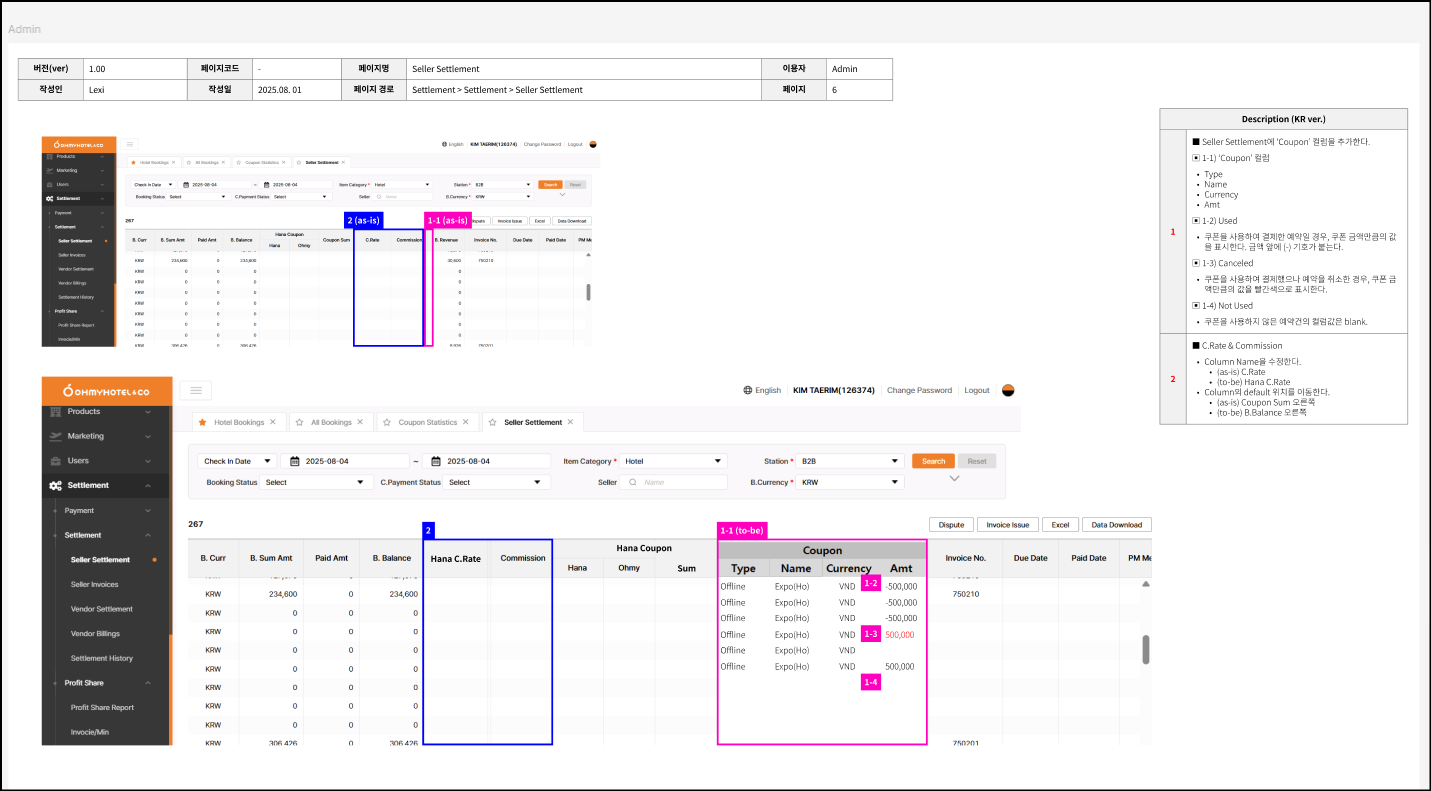The height and width of the screenshot is (791, 1431).
Task: Switch to All Bookings tab in the to-be mockup
Action: 331,422
